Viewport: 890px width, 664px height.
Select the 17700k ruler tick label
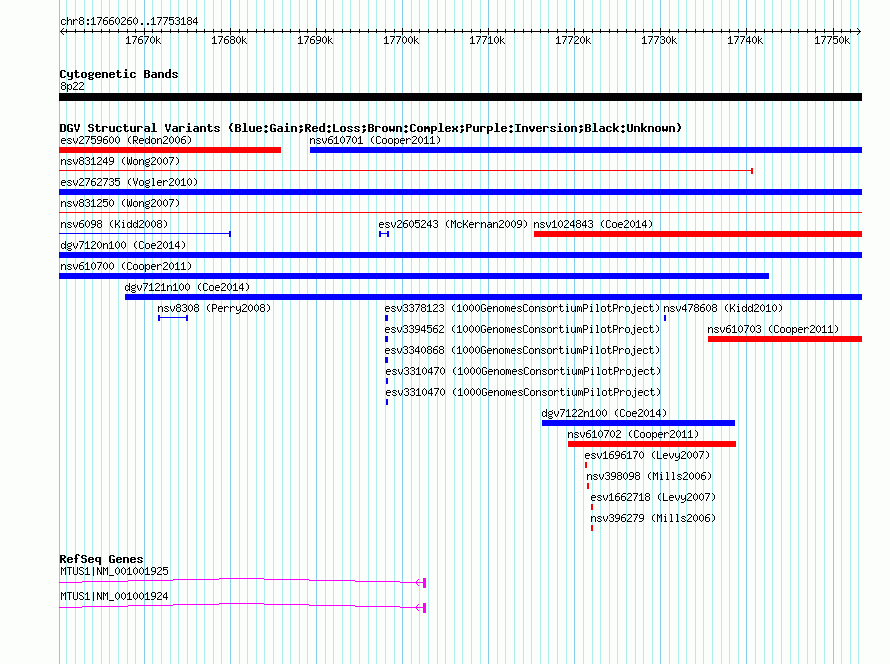pyautogui.click(x=401, y=40)
